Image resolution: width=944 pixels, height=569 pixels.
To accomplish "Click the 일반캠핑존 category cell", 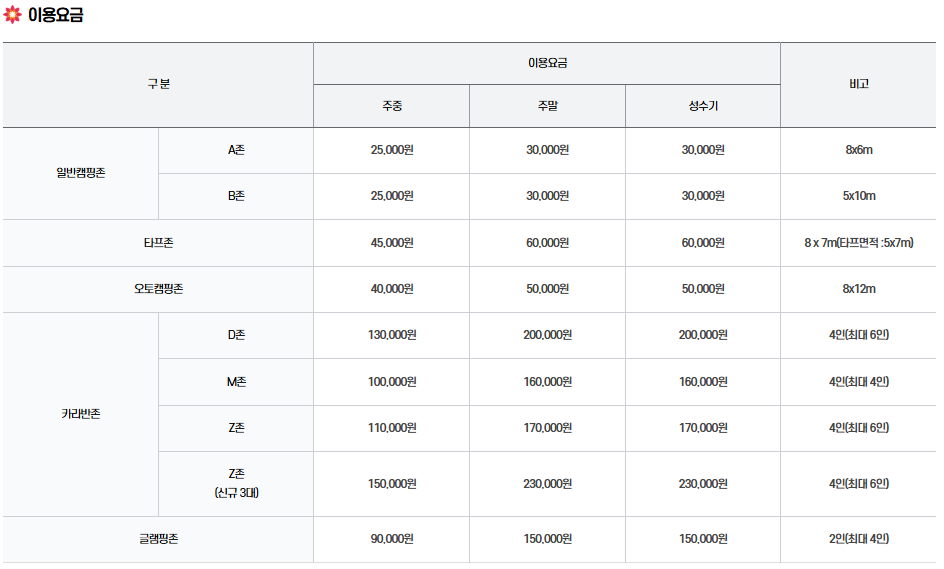I will click(81, 173).
